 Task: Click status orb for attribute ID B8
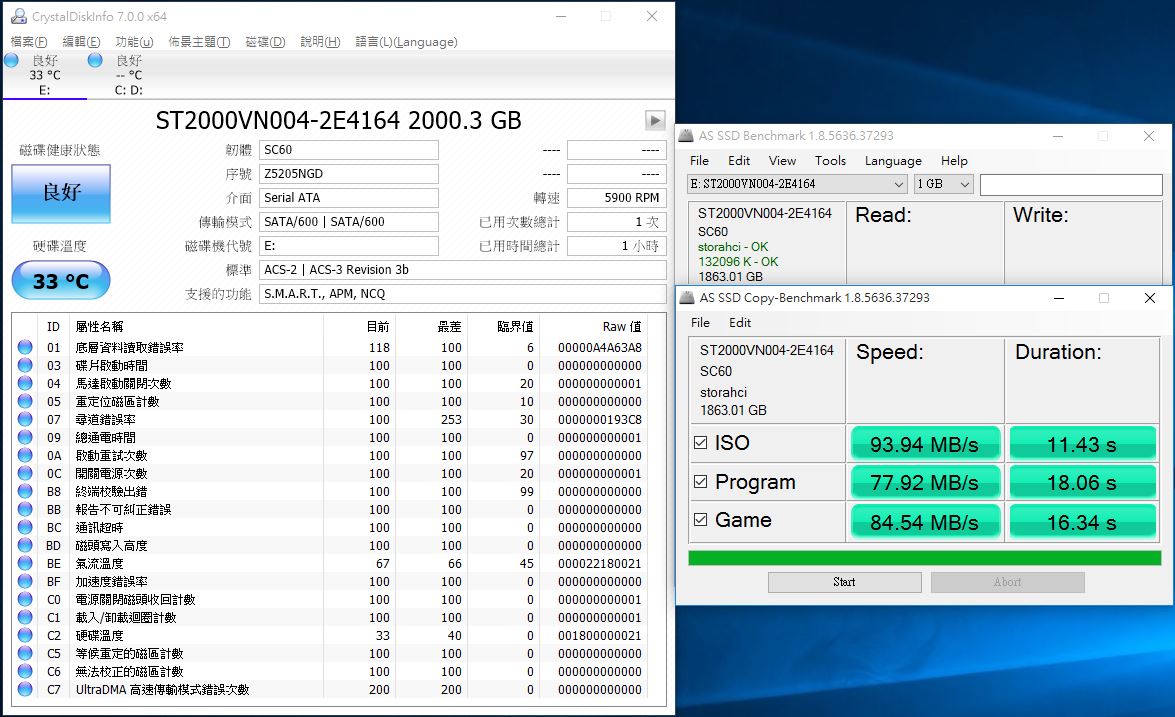pos(25,491)
